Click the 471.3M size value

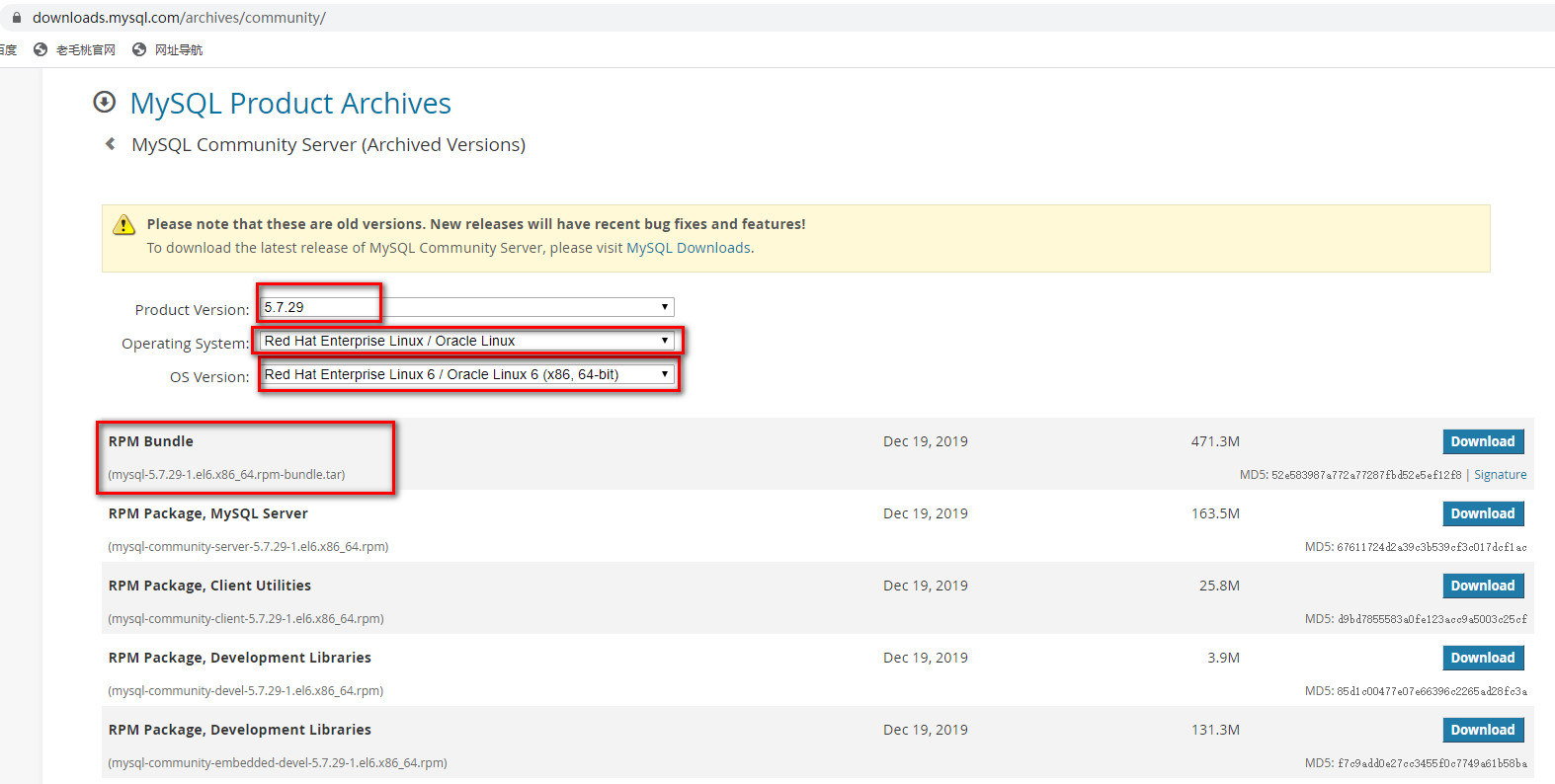(1215, 441)
